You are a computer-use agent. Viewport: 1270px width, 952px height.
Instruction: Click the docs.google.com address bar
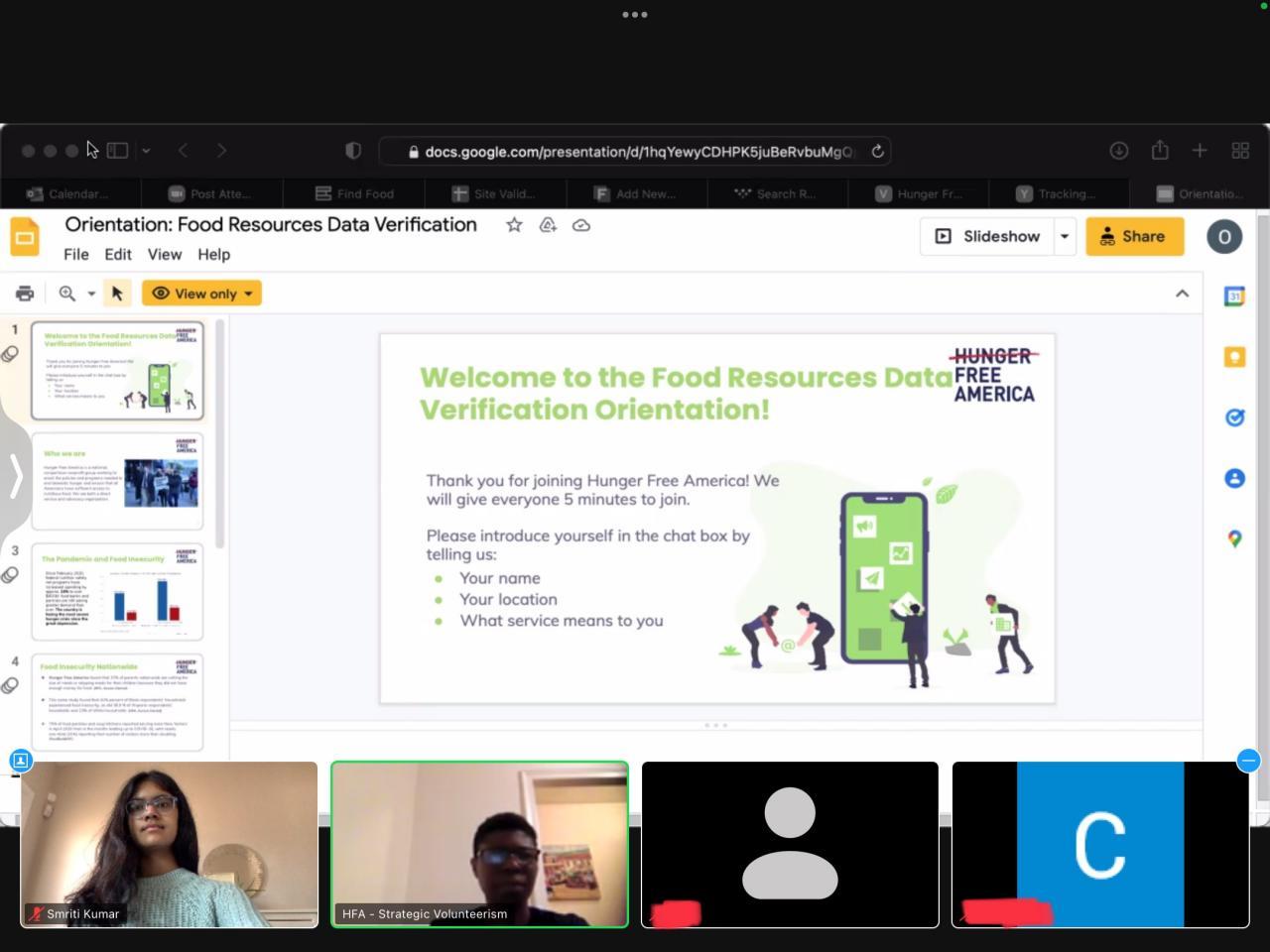pos(635,152)
